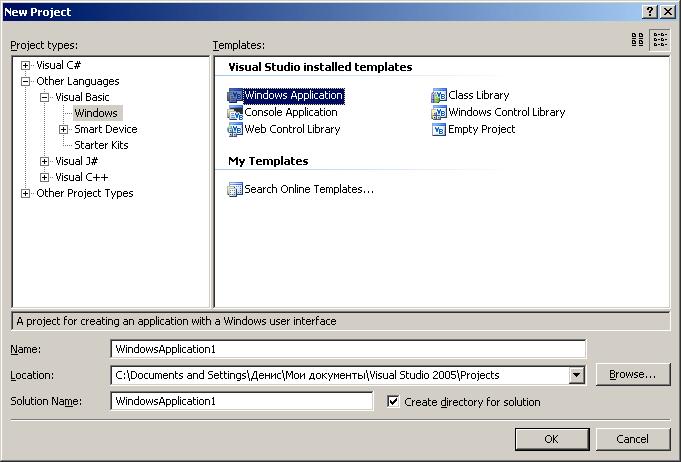681x462 pixels.
Task: Expand the Visual C# node
Action: pos(25,66)
